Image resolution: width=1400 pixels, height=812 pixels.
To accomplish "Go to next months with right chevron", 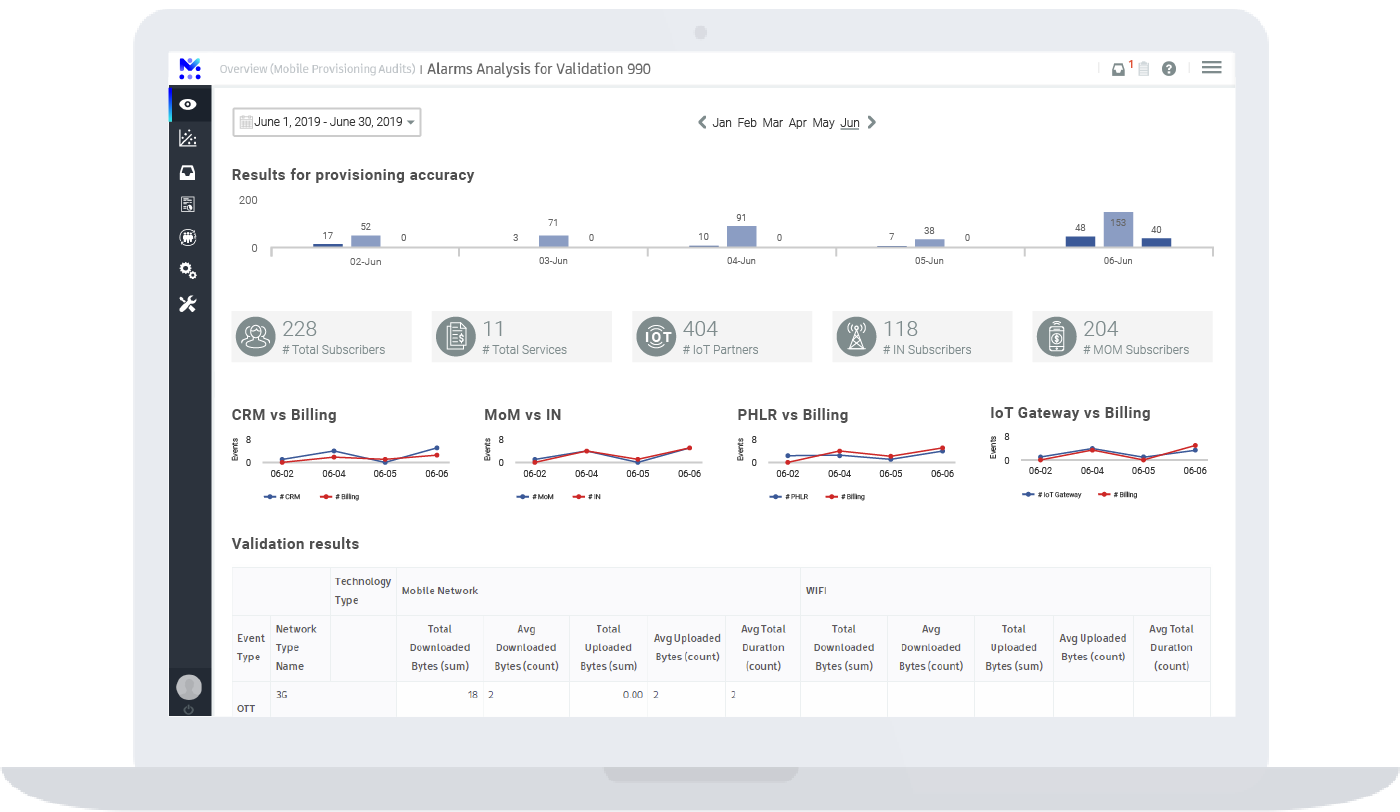I will (871, 122).
